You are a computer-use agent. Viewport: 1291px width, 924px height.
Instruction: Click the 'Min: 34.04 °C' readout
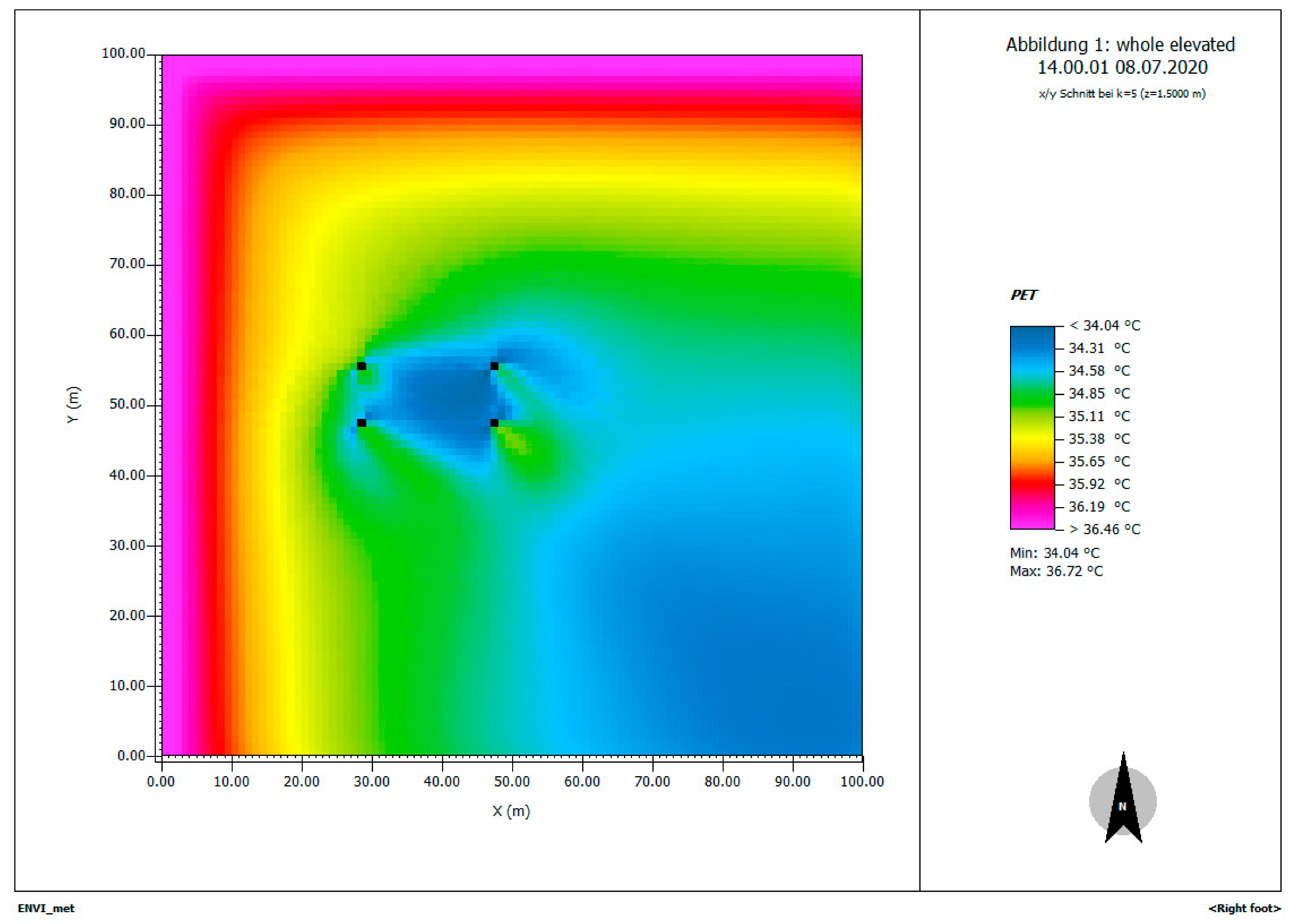coord(1054,552)
